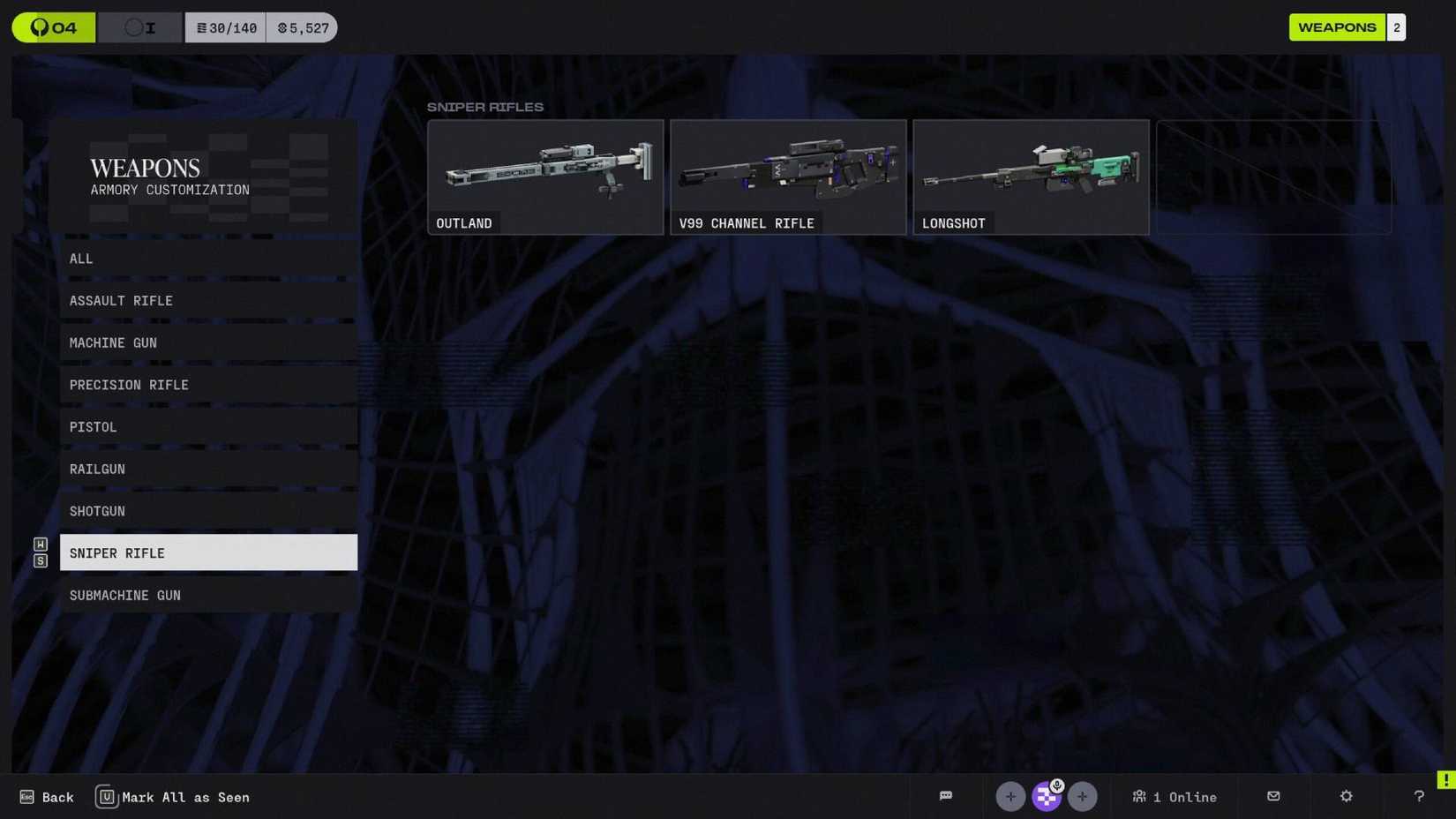This screenshot has height=819, width=1456.
Task: Click the Back option
Action: point(46,796)
